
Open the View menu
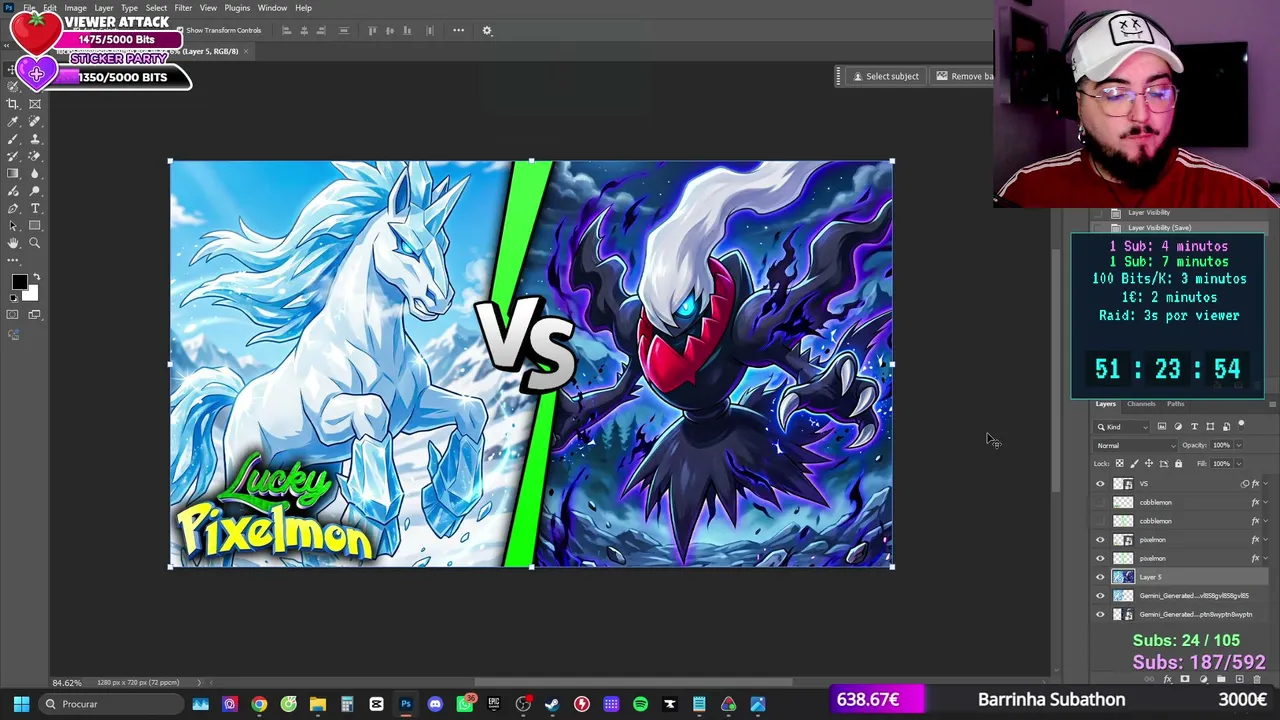tap(208, 8)
